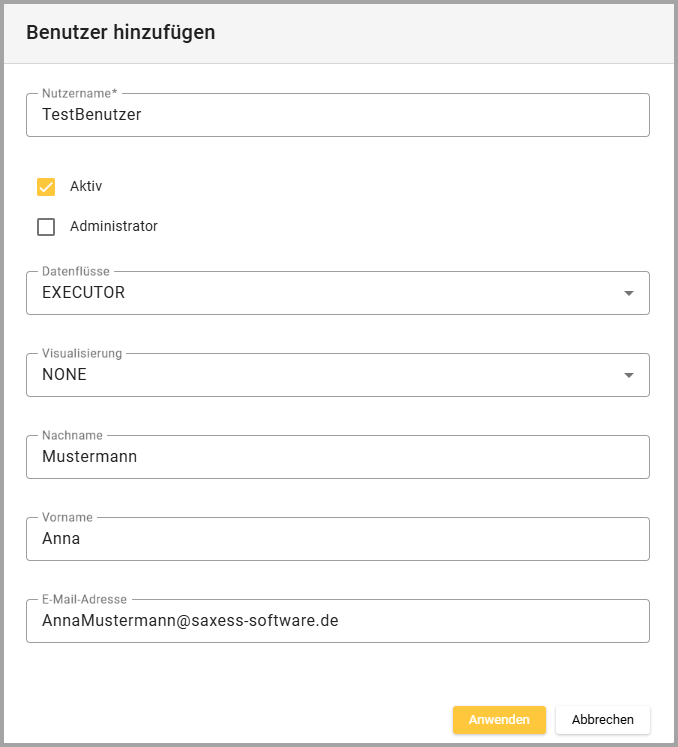Focus the Nutzername input field

click(x=337, y=115)
